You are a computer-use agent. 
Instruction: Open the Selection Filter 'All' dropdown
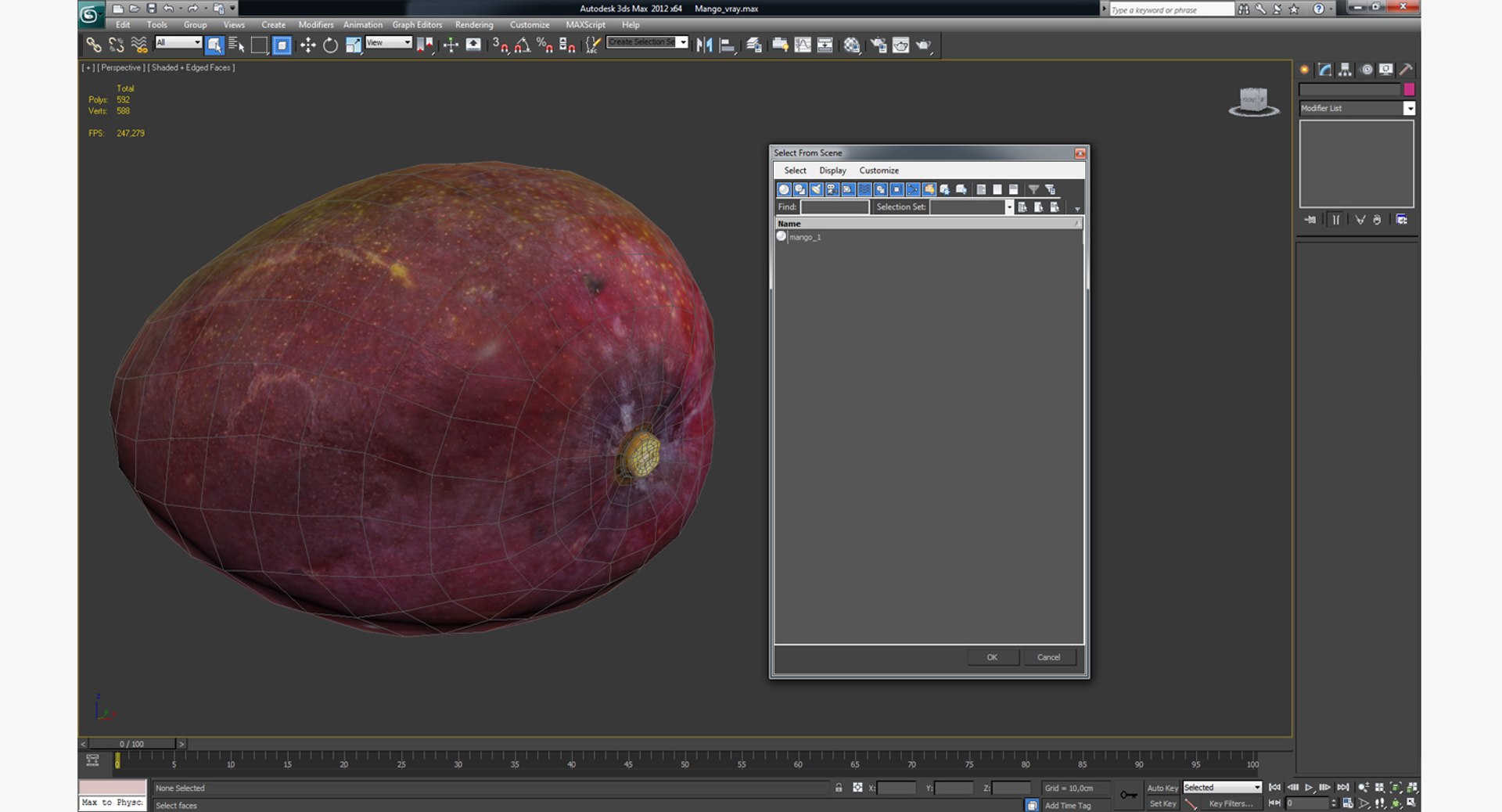pyautogui.click(x=178, y=42)
